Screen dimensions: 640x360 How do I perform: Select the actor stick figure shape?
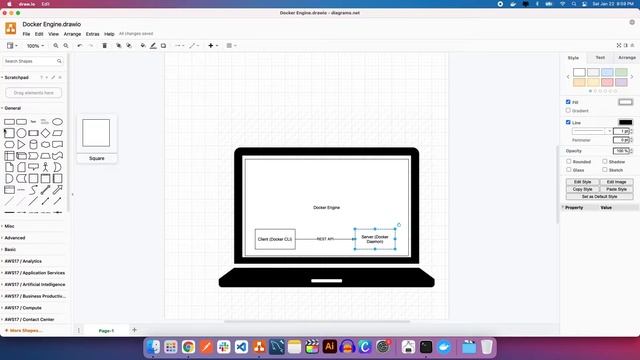click(x=45, y=167)
